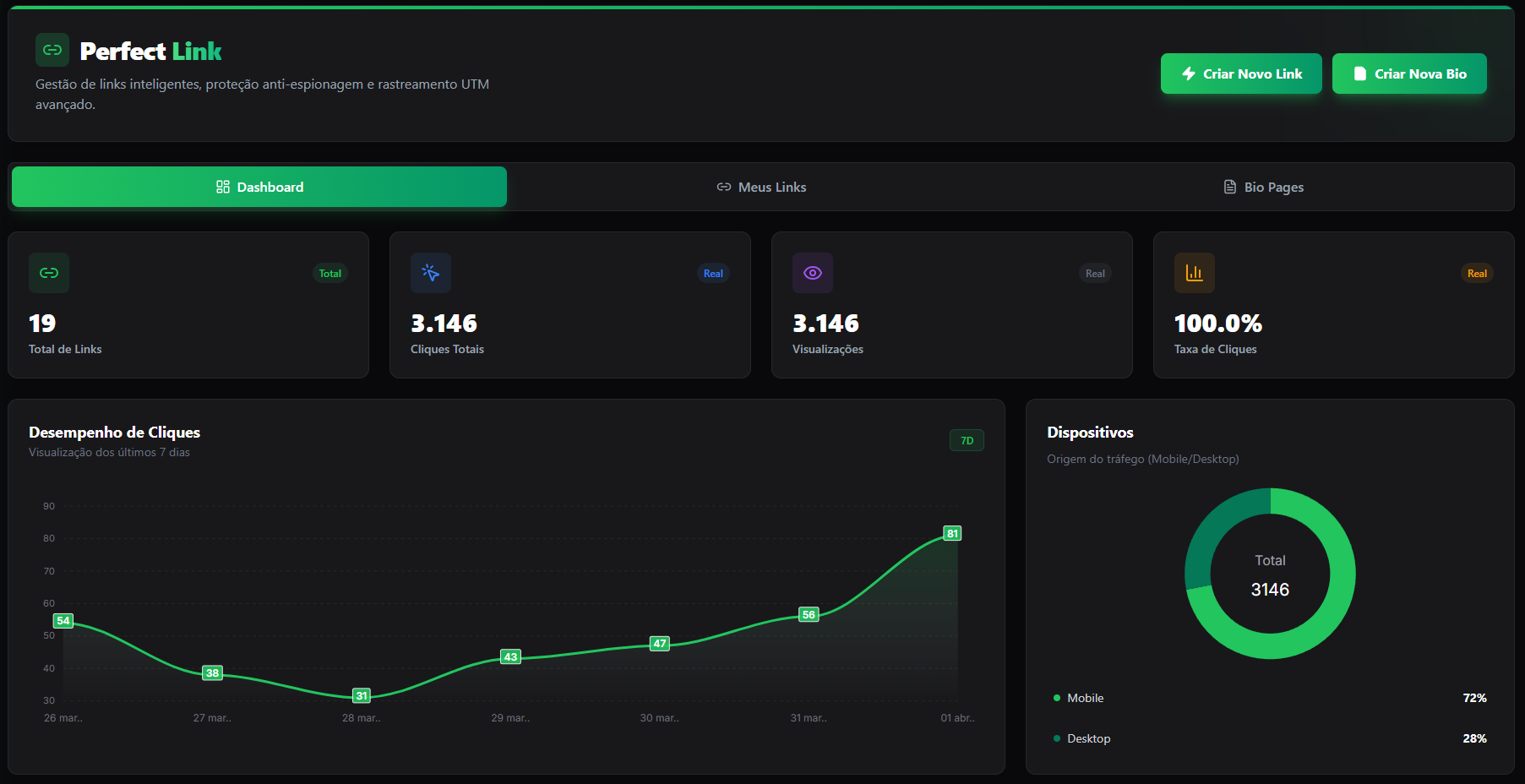
Task: Toggle the Real badge on Cliques Totais
Action: 712,273
